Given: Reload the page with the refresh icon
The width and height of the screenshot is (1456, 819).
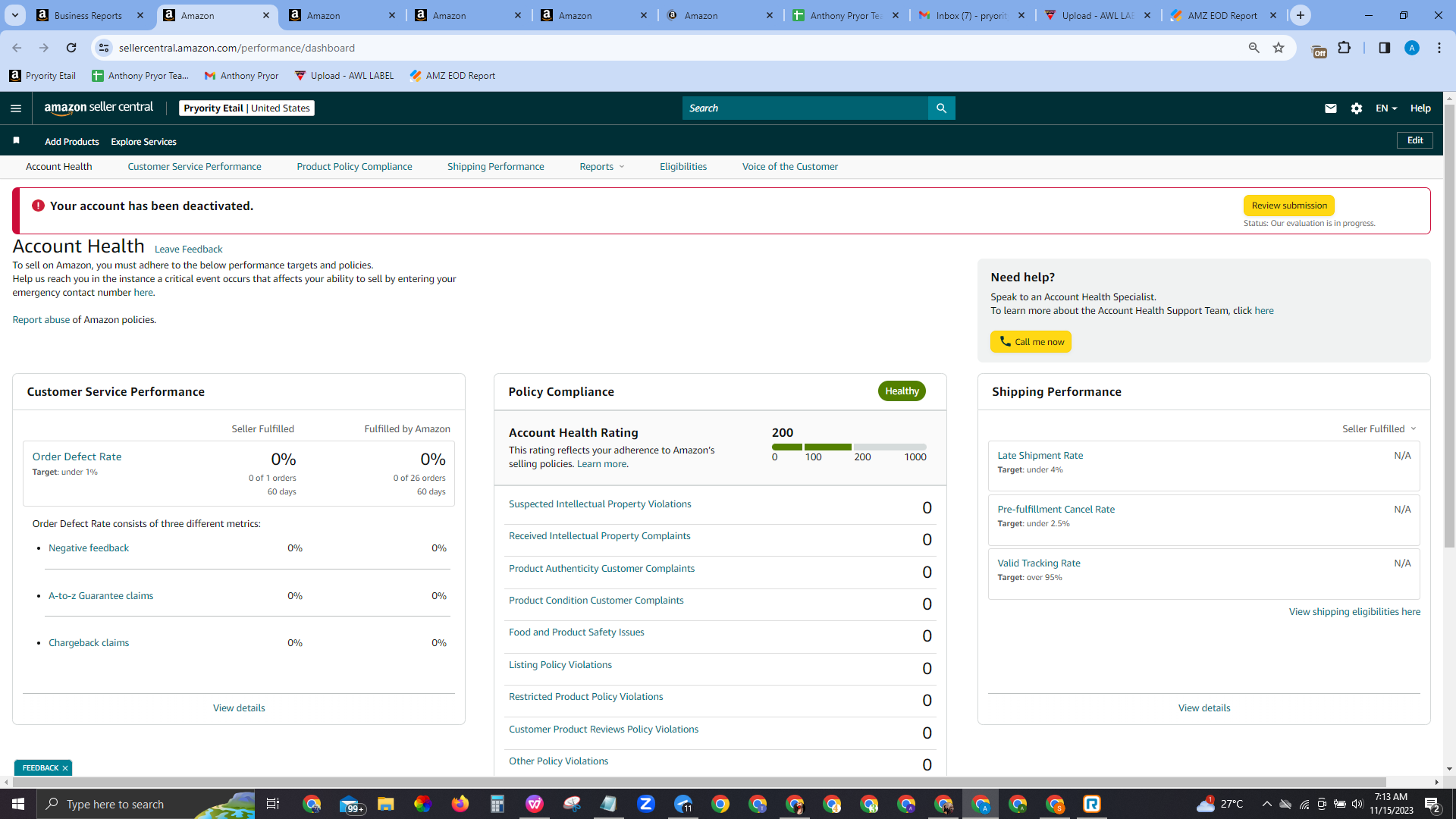Looking at the screenshot, I should pyautogui.click(x=71, y=48).
